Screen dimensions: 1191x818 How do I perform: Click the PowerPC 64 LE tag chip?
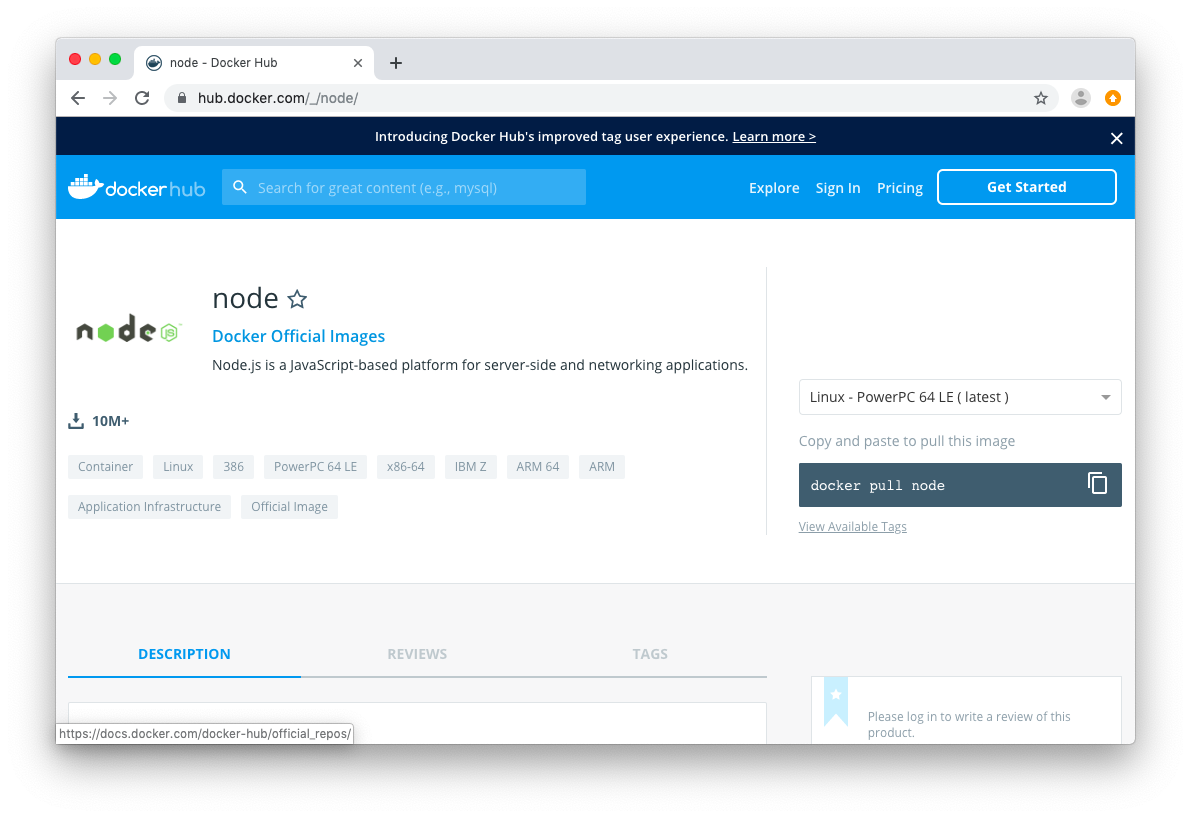(315, 466)
